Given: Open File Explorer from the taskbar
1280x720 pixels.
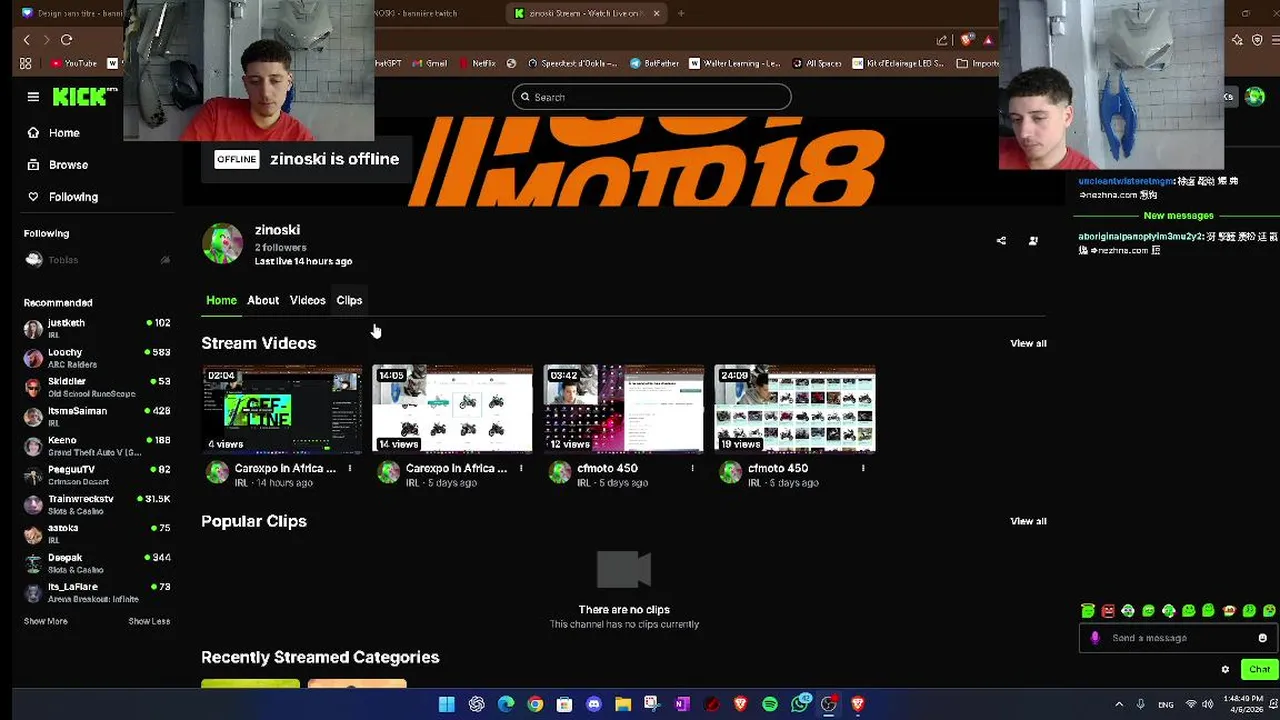Looking at the screenshot, I should point(623,704).
